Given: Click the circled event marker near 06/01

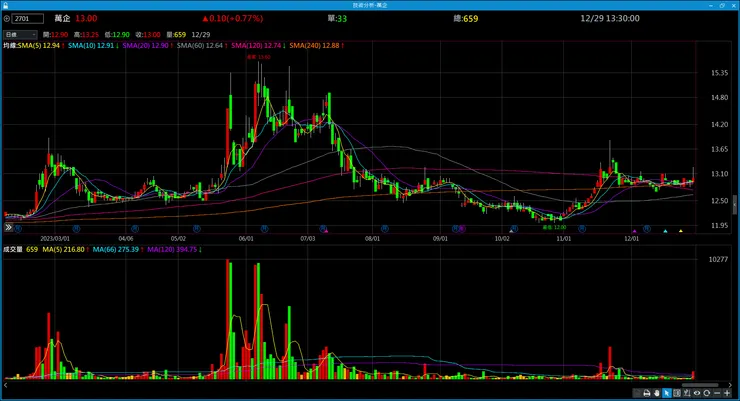Looking at the screenshot, I should coord(264,229).
